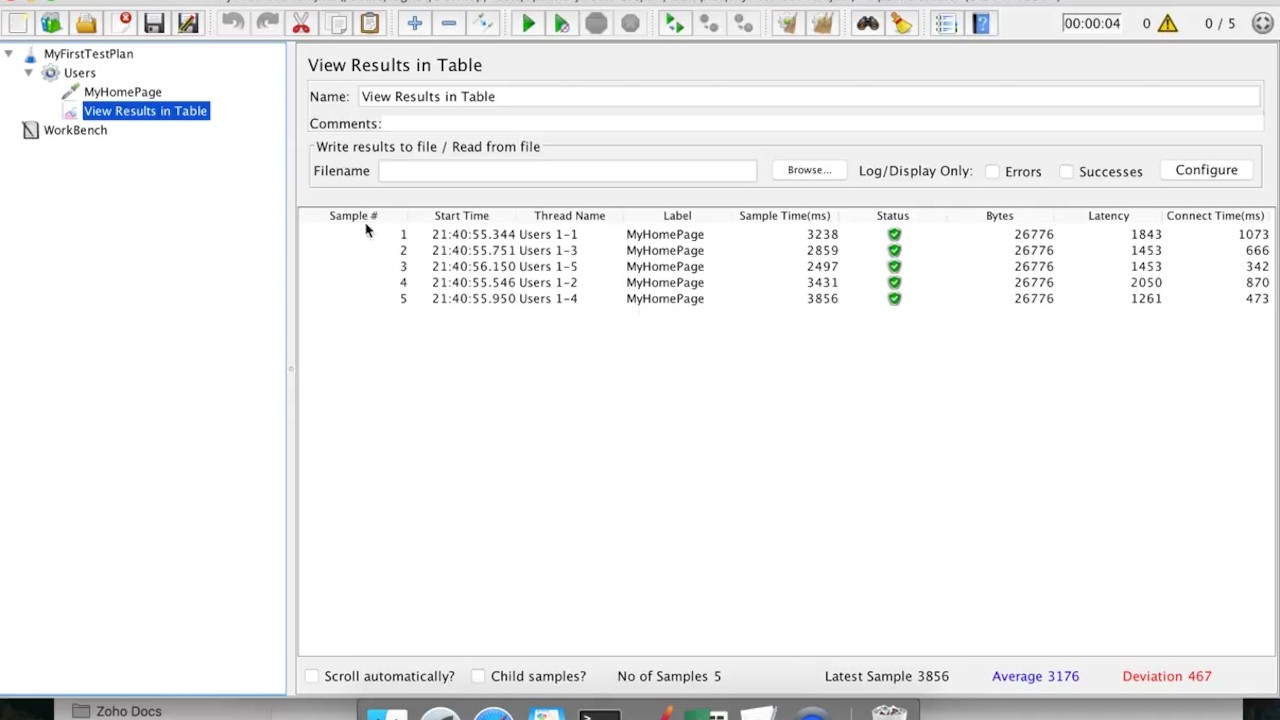Click the green Start test button
This screenshot has height=720, width=1280.
tap(528, 23)
